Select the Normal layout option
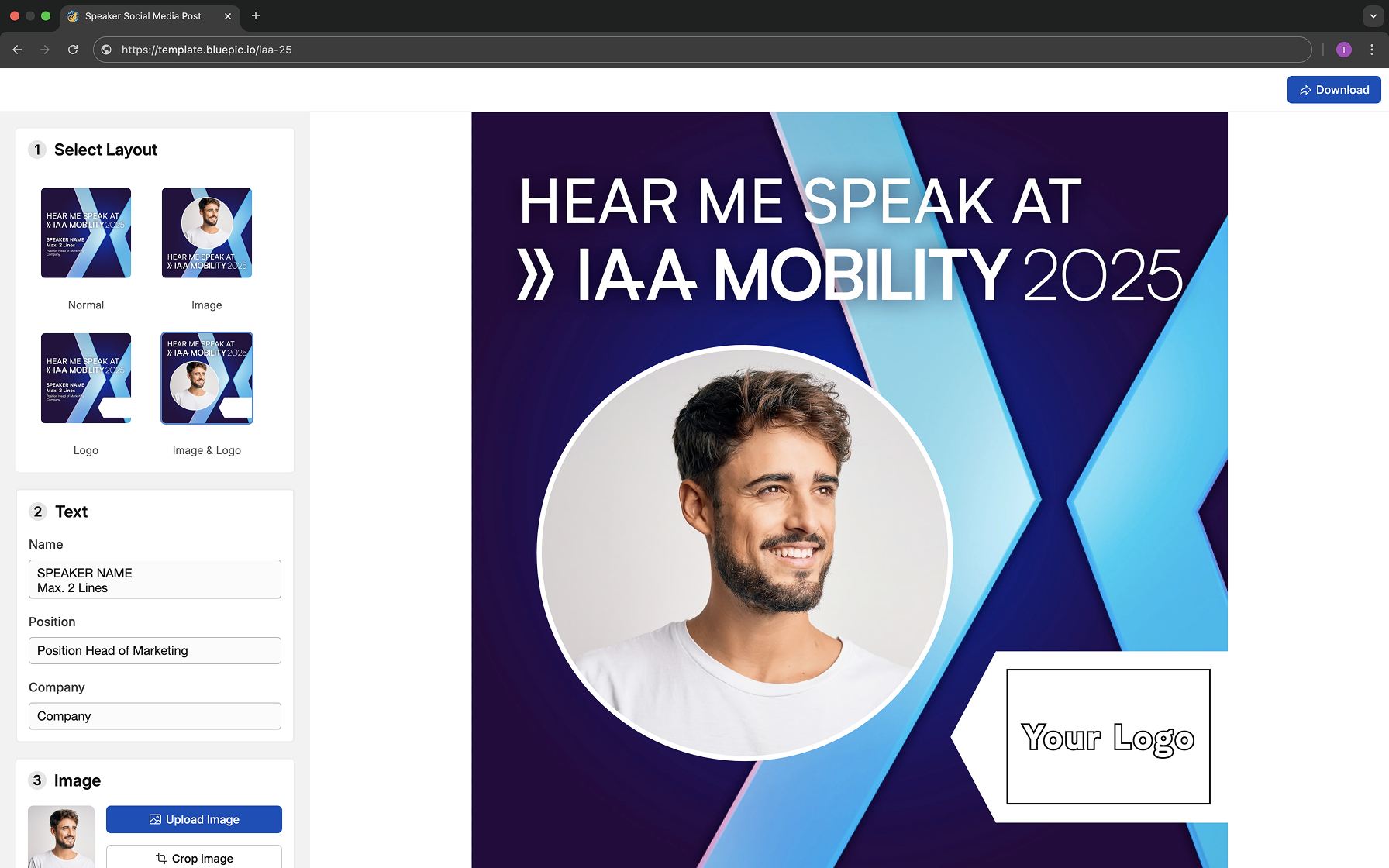This screenshot has height=868, width=1389. (85, 232)
